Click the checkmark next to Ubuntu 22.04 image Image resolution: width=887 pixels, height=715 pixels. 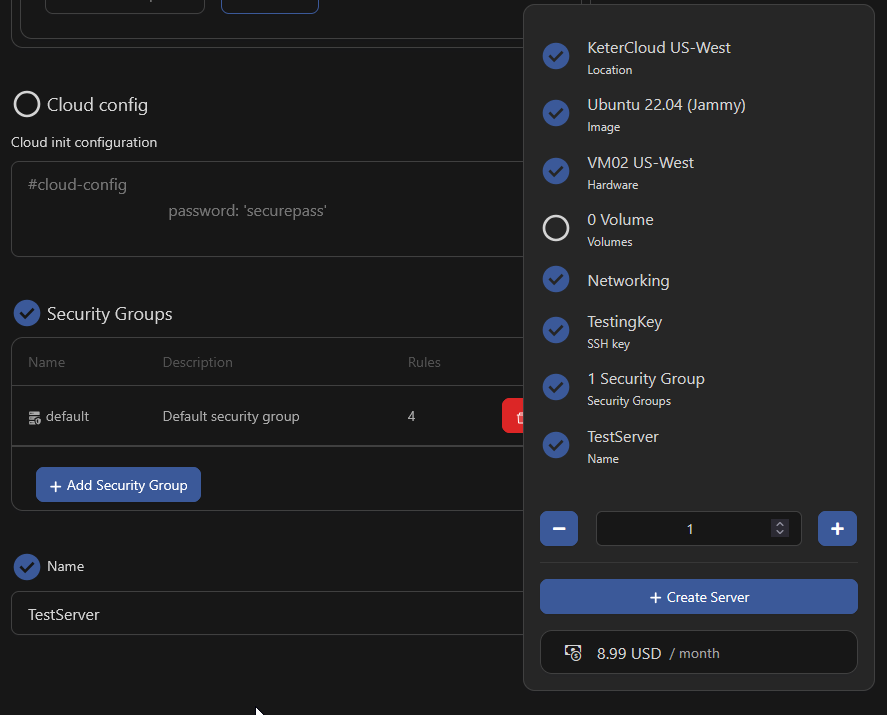[x=556, y=113]
